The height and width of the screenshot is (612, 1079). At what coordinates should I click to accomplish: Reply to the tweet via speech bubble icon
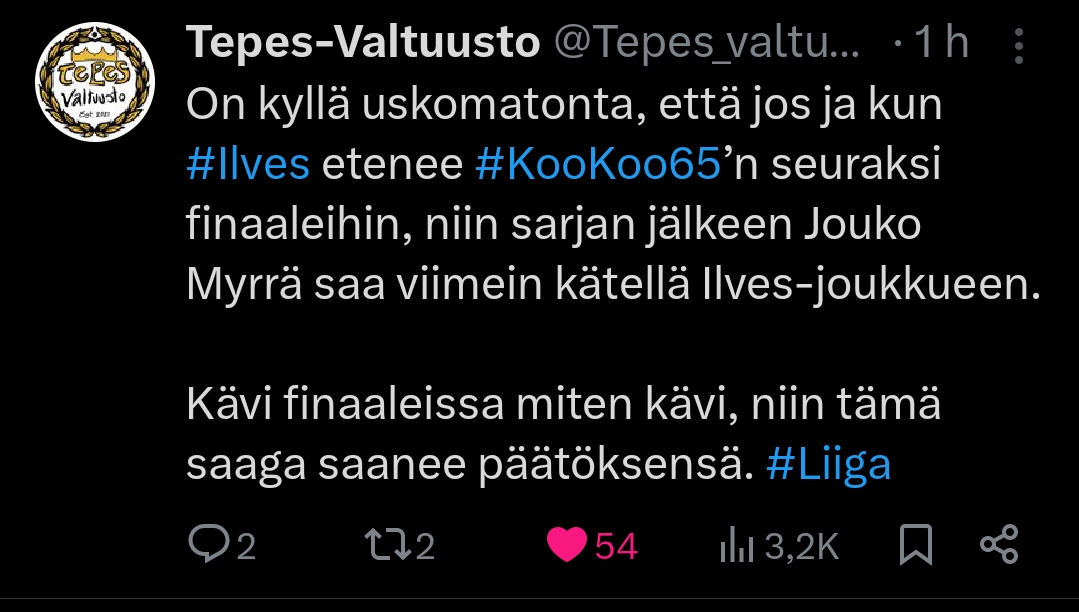[209, 545]
